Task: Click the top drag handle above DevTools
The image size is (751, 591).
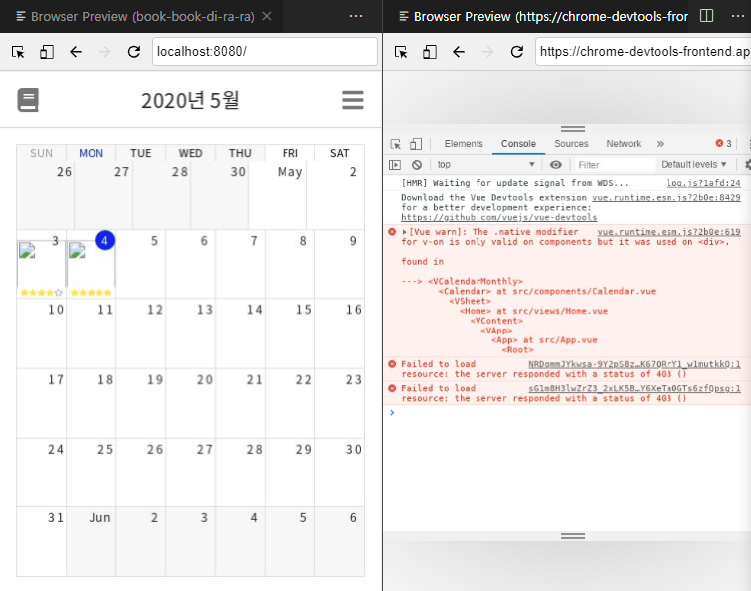Action: click(x=573, y=129)
